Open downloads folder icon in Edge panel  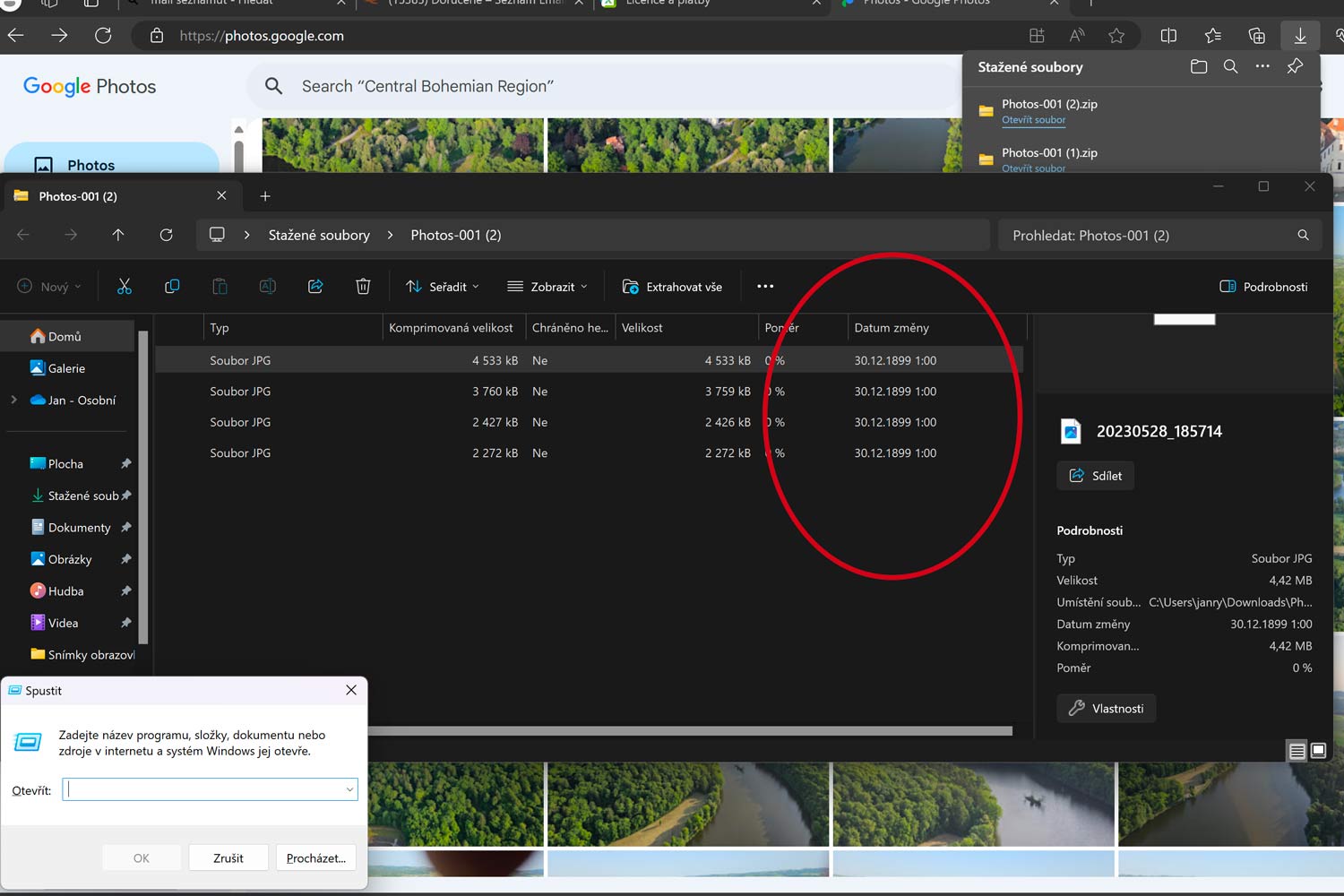1199,67
